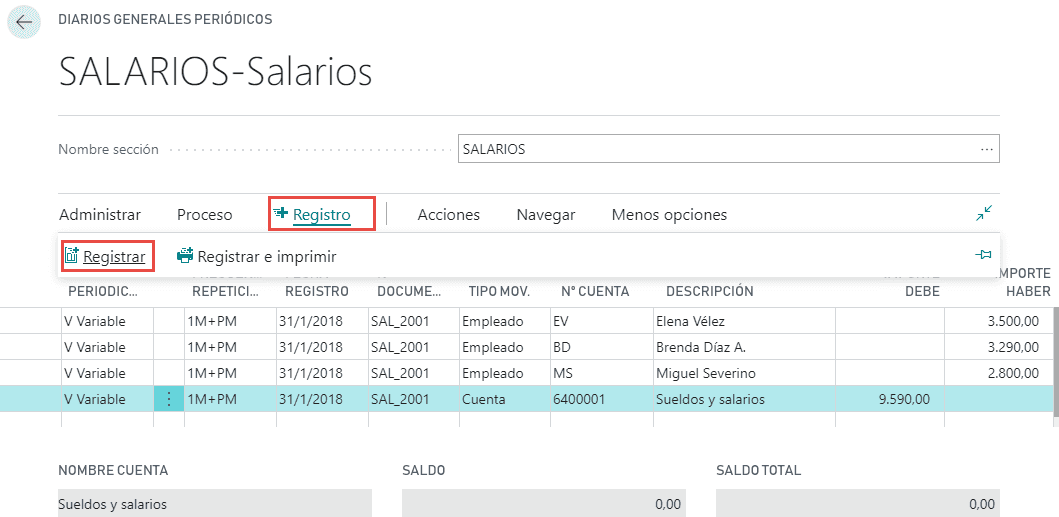Pin the action bar with the pin icon
Image resolution: width=1059 pixels, height=517 pixels.
tap(984, 255)
